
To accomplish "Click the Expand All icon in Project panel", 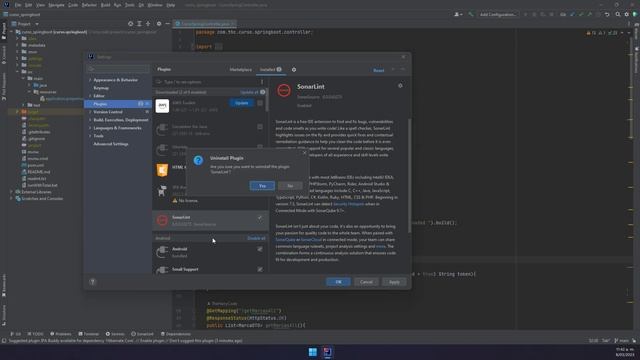I will pyautogui.click(x=139, y=24).
